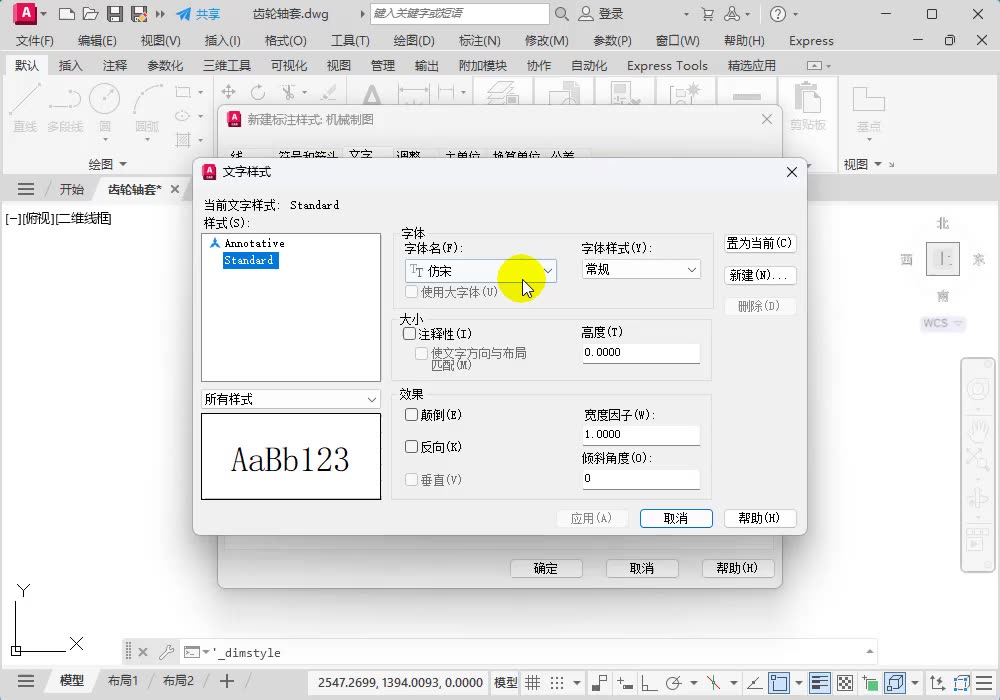The width and height of the screenshot is (1000, 700).
Task: Close the 齿轮轴套 file tab
Action: [175, 189]
